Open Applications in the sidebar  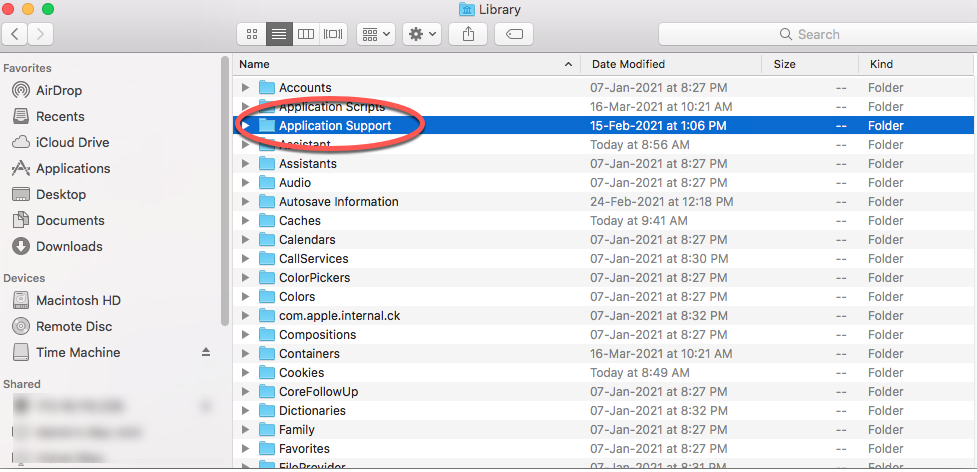coord(61,169)
